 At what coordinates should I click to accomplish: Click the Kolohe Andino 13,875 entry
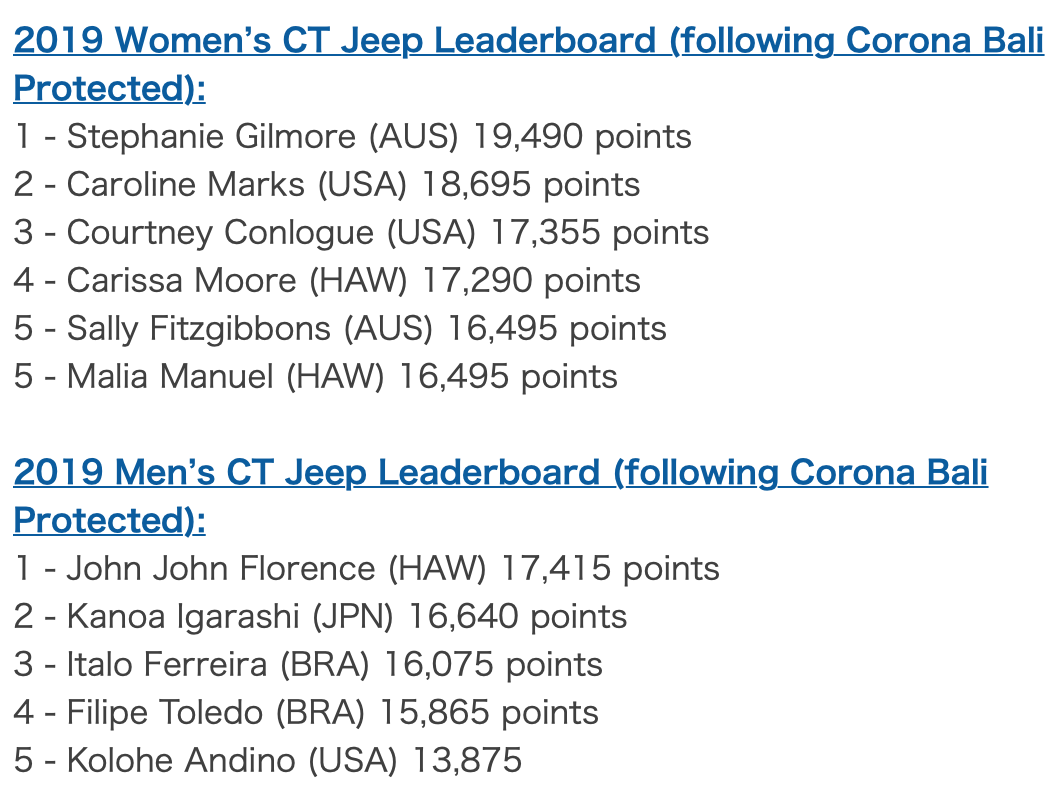[268, 760]
